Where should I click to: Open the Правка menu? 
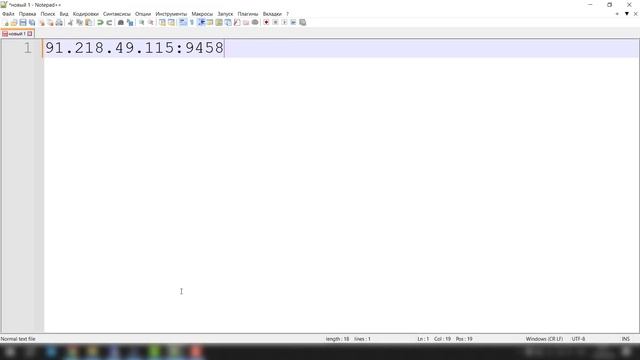tap(27, 14)
